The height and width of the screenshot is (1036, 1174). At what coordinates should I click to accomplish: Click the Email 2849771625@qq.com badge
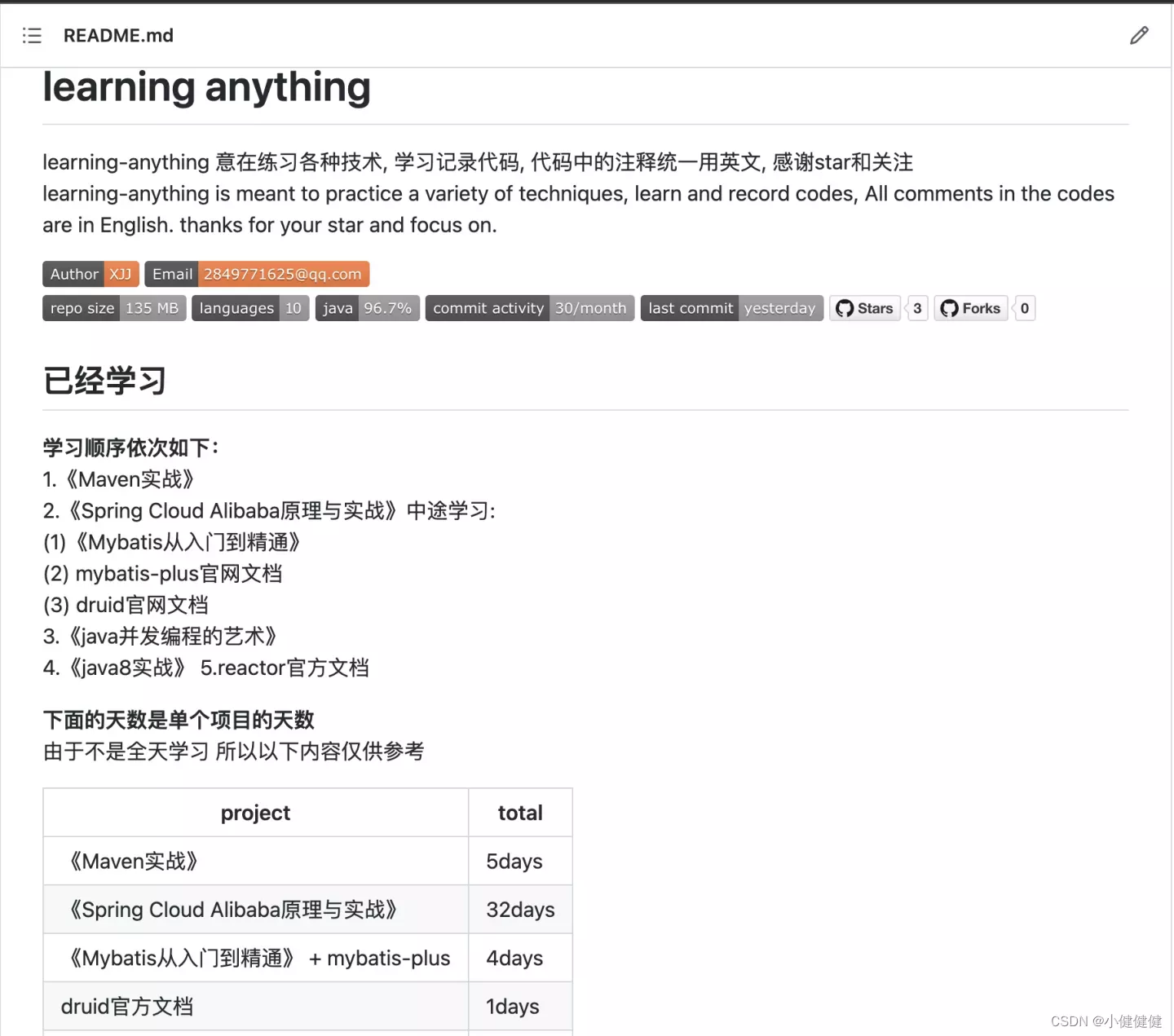click(257, 274)
